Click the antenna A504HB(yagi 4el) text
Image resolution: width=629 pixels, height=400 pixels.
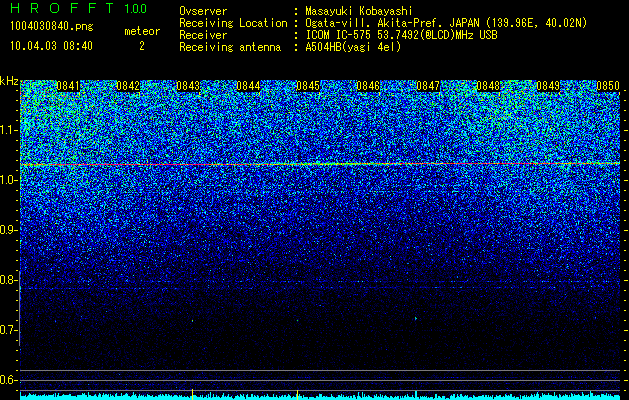pyautogui.click(x=353, y=47)
